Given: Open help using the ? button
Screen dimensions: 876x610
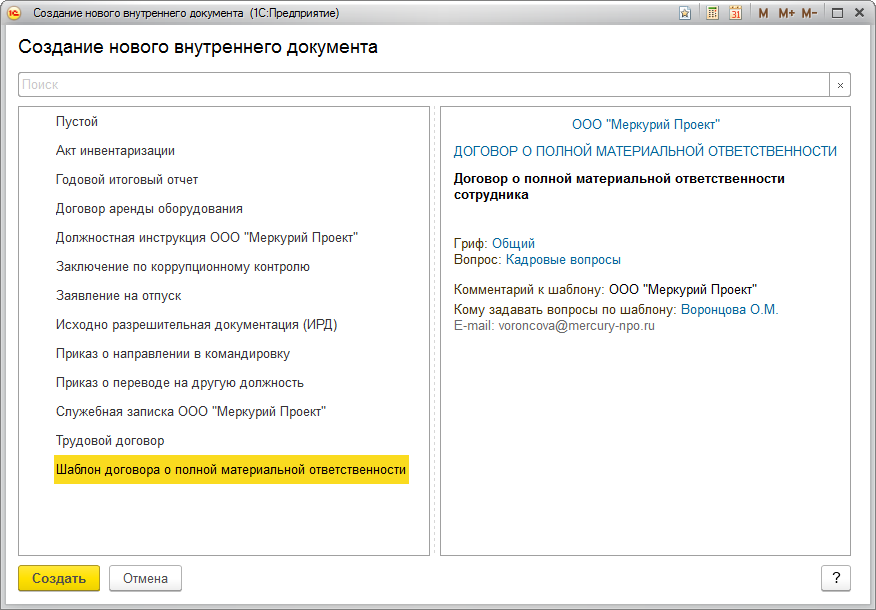Looking at the screenshot, I should (838, 578).
